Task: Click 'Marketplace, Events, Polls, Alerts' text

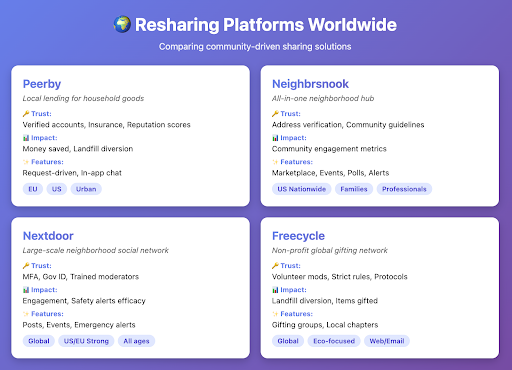Action: [330, 173]
